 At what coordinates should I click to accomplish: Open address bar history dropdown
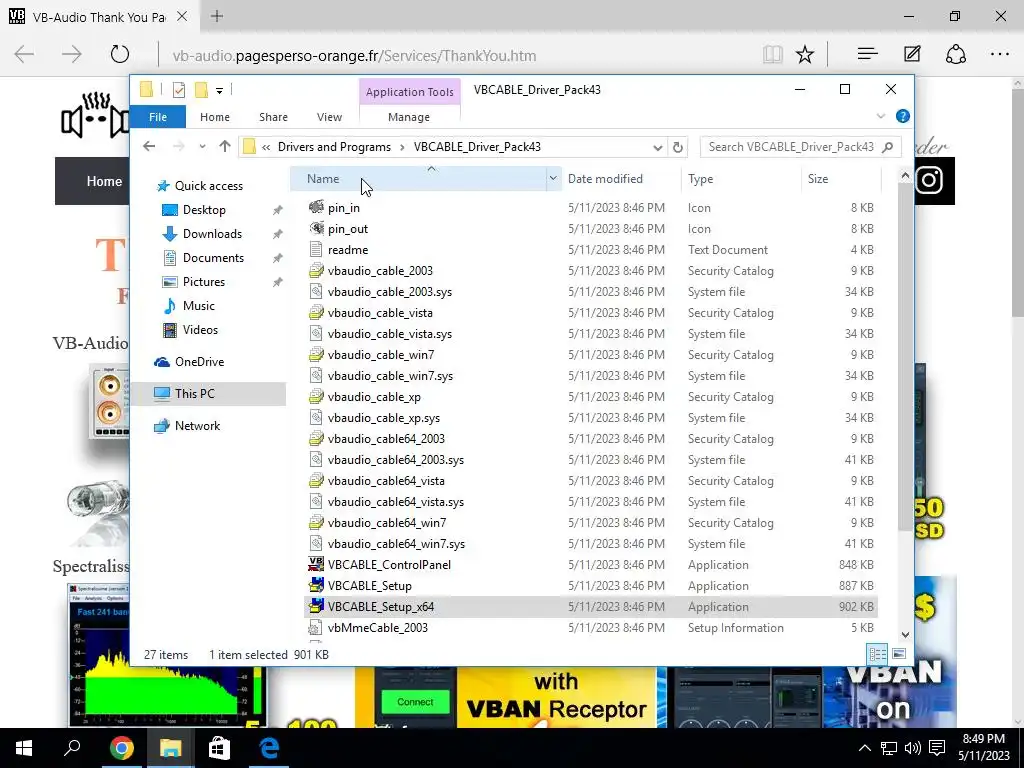[658, 147]
